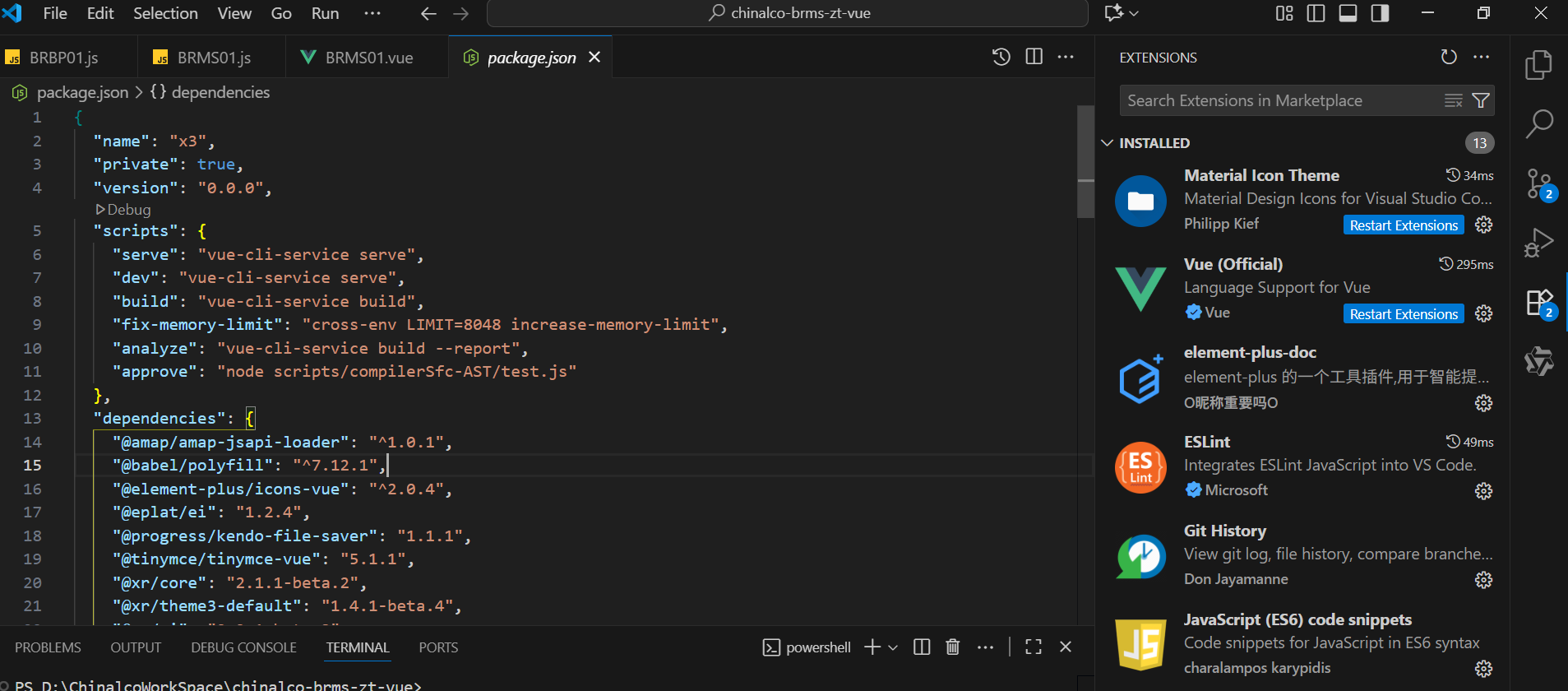Customize layout icon in title bar
Screen dimensions: 1568x691
tap(1284, 13)
